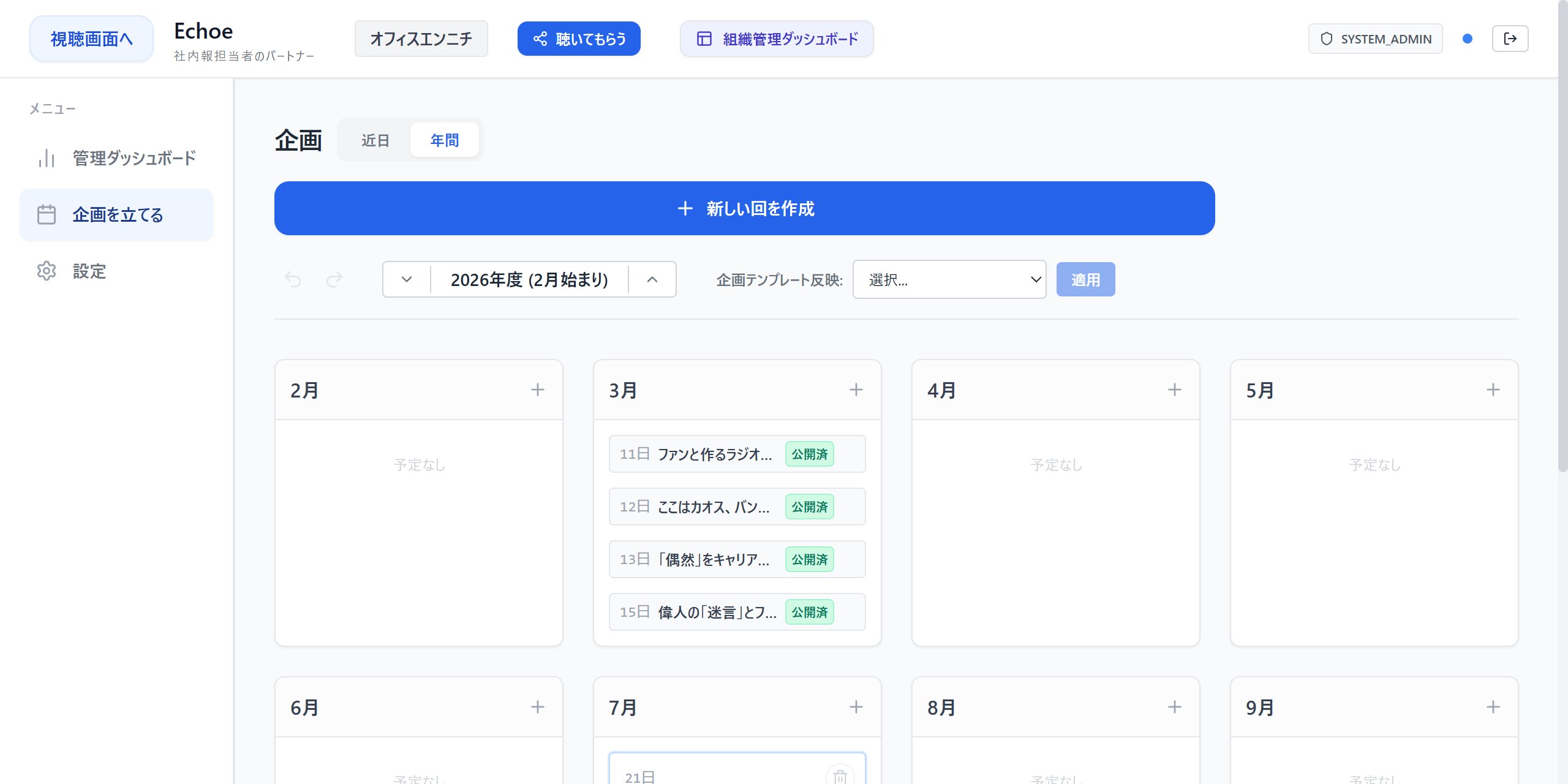Add an episode to 6月 with plus icon
The height and width of the screenshot is (784, 1568).
pyautogui.click(x=538, y=707)
